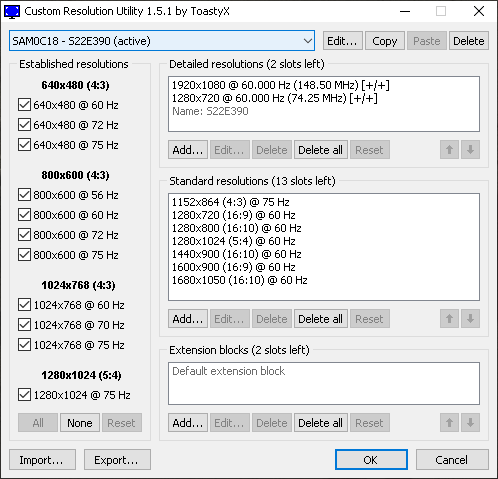Click the move up arrow for standard resolutions
This screenshot has height=479, width=498.
click(x=449, y=319)
